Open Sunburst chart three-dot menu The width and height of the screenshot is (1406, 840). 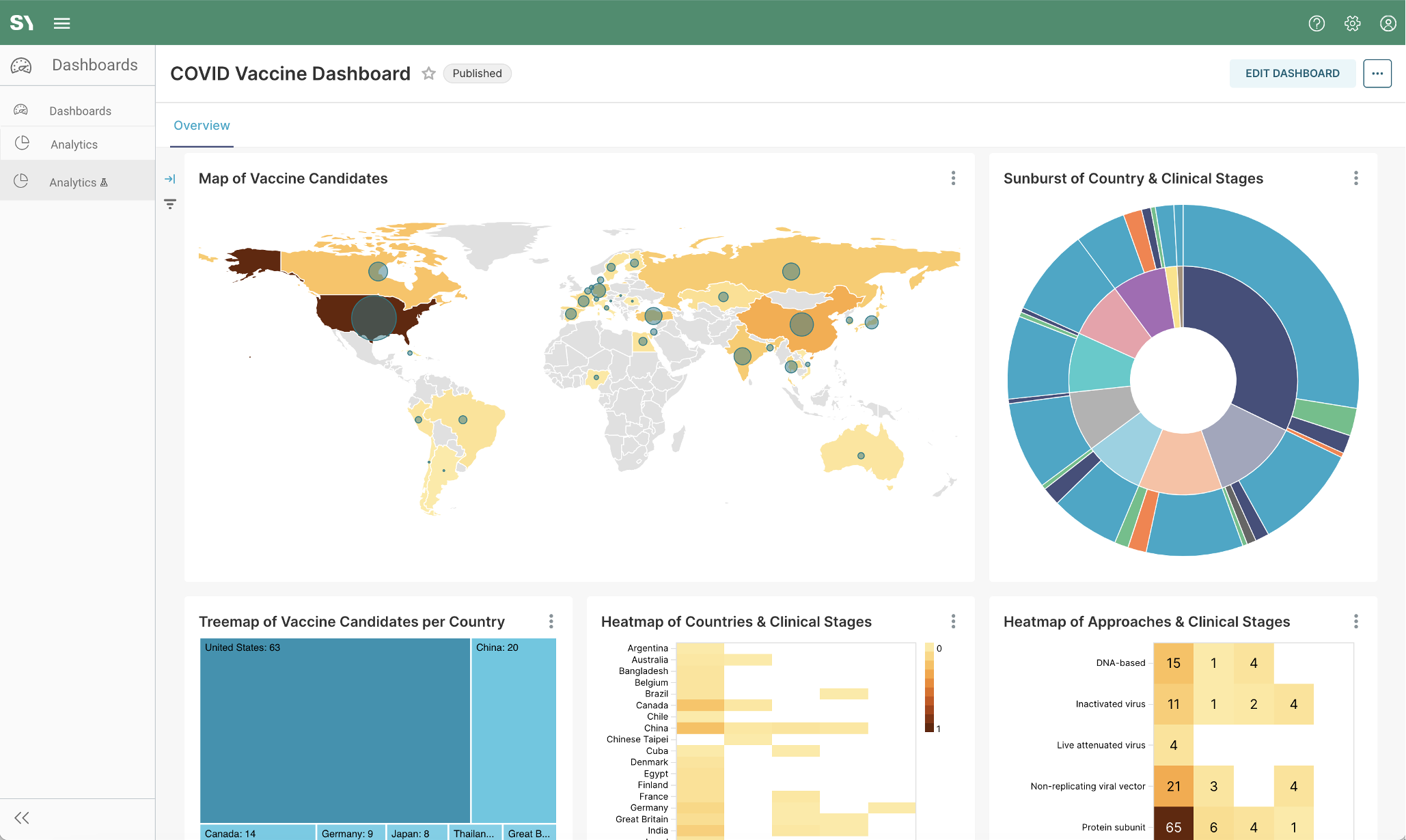point(1355,178)
